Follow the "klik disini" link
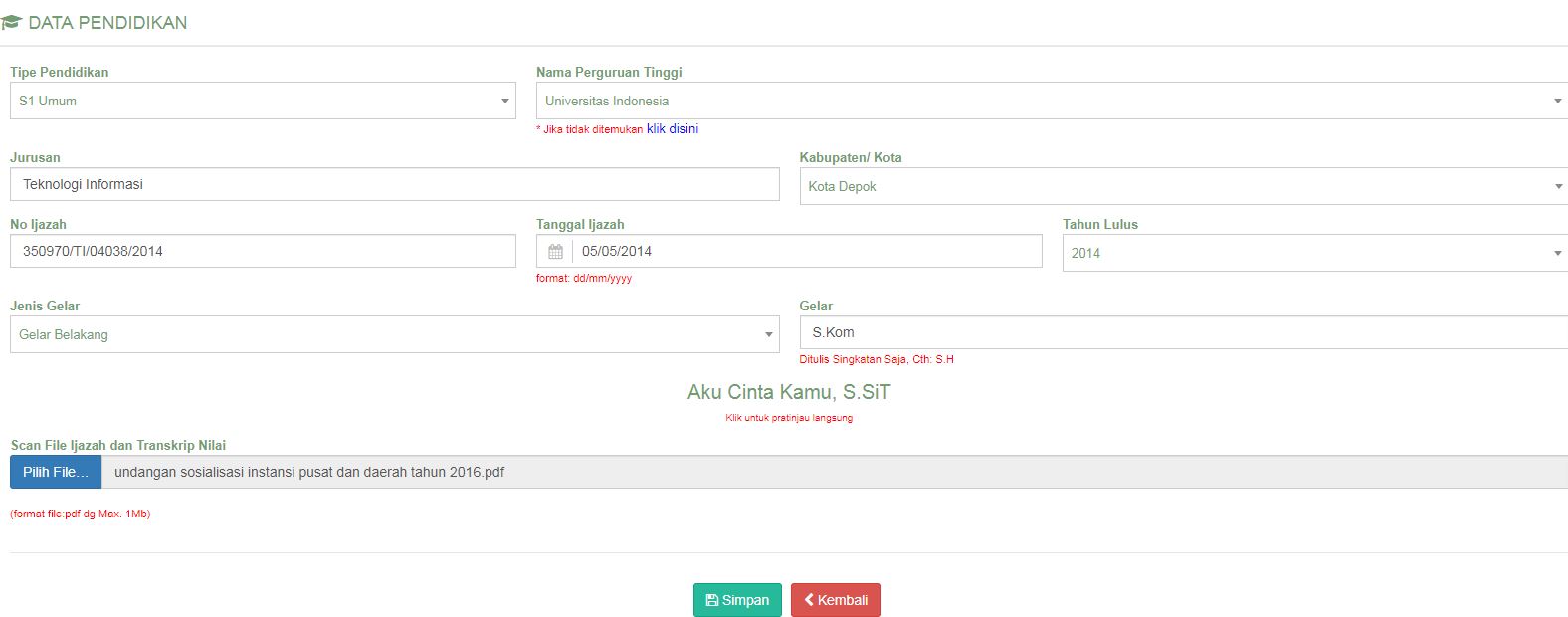 [673, 129]
